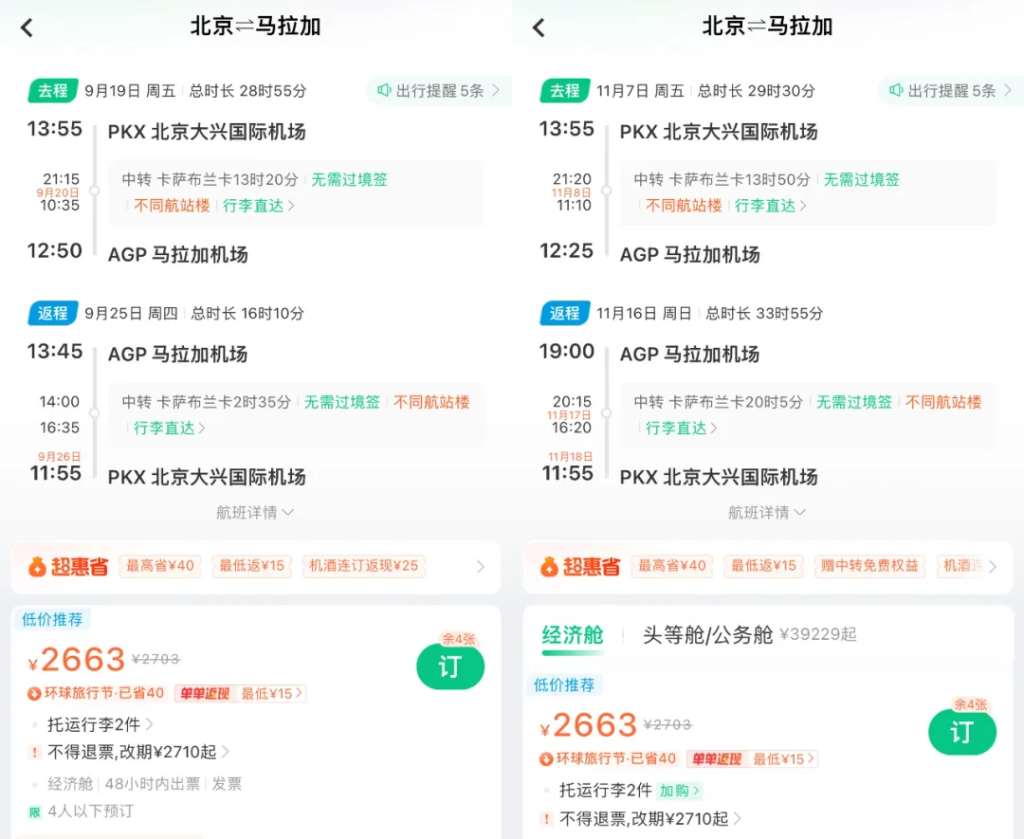Tap 无需过境签 beside the 13时50分 transfer
Viewport: 1024px width, 839px height.
[x=861, y=180]
